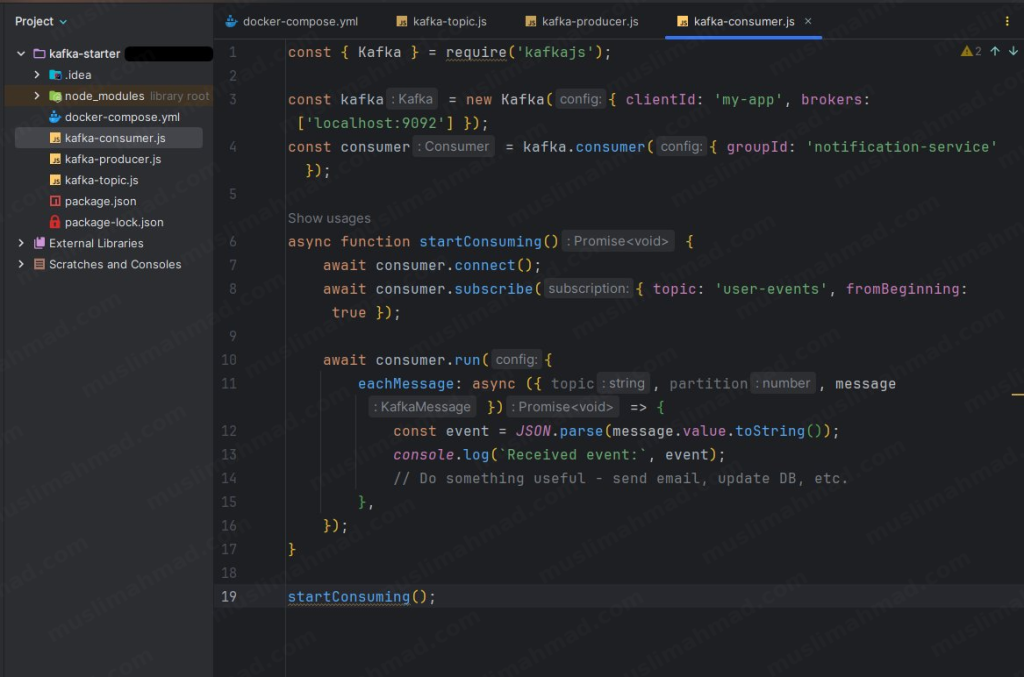
Task: Expand the .idea folder
Action: pyautogui.click(x=38, y=74)
